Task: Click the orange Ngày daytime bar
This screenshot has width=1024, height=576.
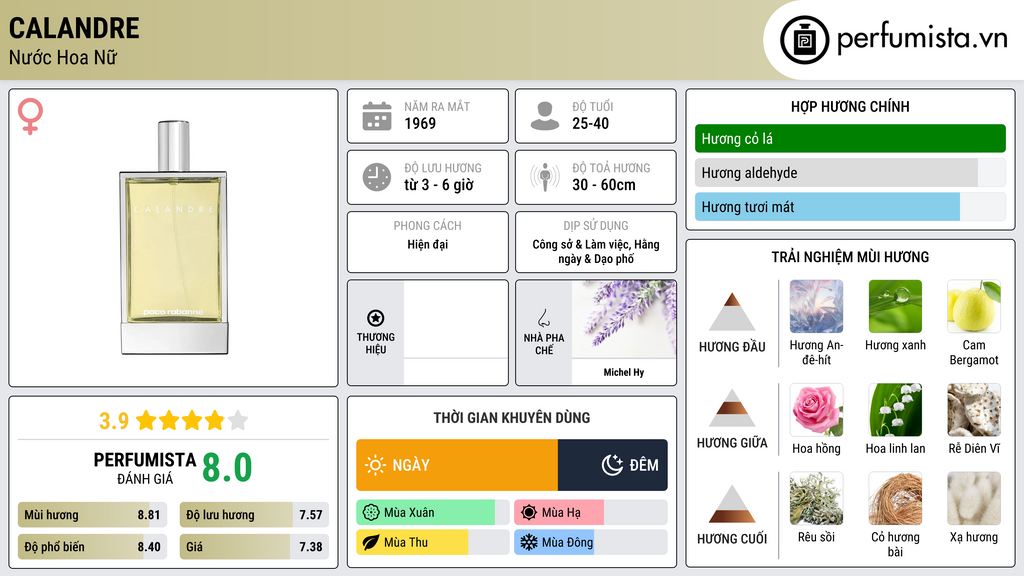Action: (457, 465)
